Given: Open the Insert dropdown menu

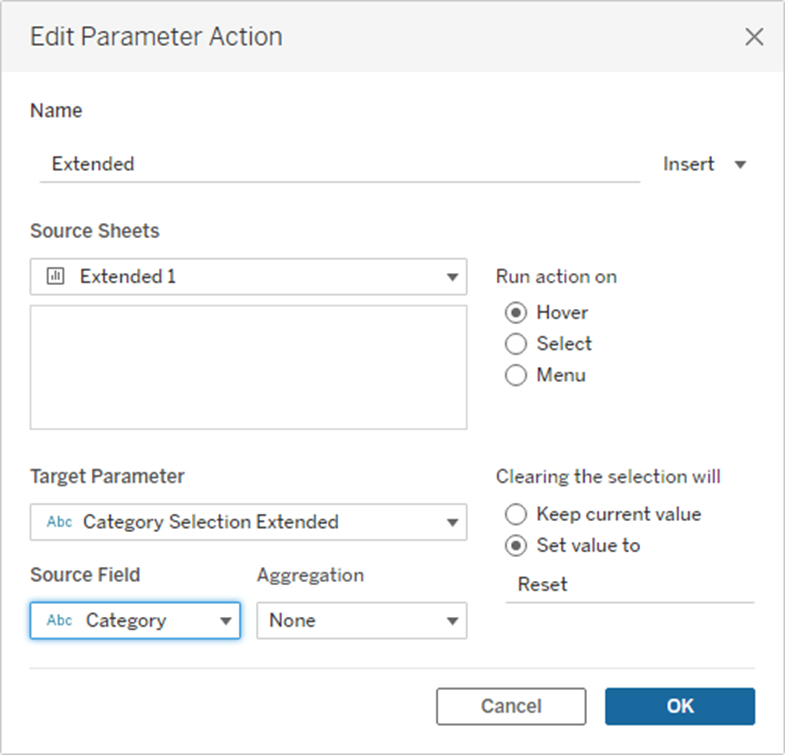Looking at the screenshot, I should click(x=704, y=164).
